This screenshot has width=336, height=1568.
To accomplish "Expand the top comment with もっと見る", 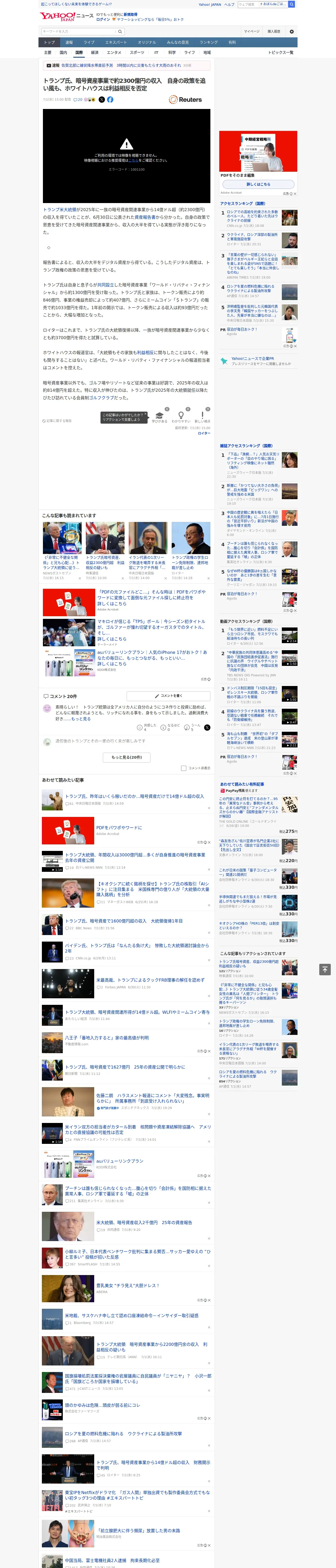I will tap(81, 719).
